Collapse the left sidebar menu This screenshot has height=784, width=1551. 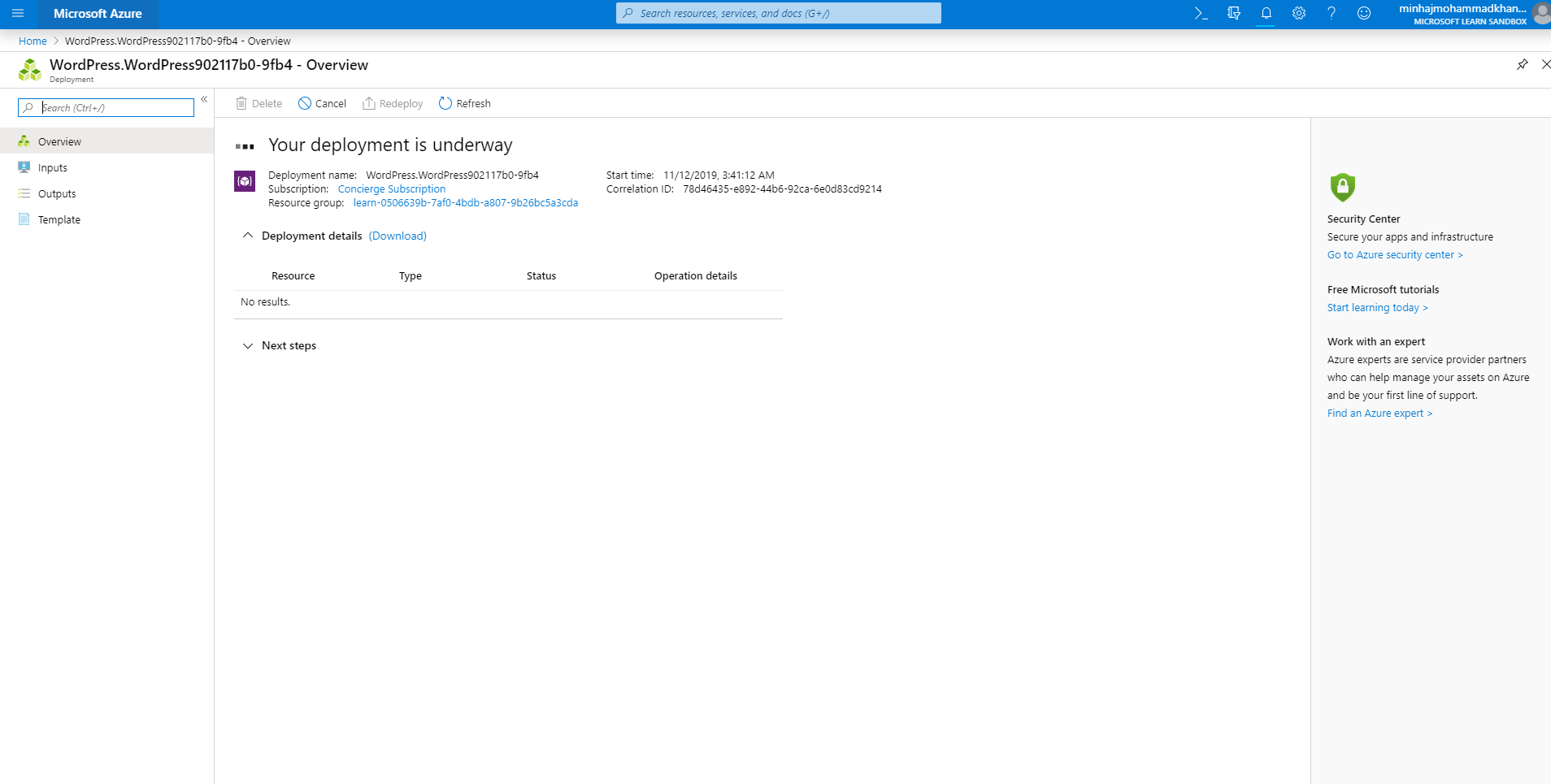(x=204, y=100)
